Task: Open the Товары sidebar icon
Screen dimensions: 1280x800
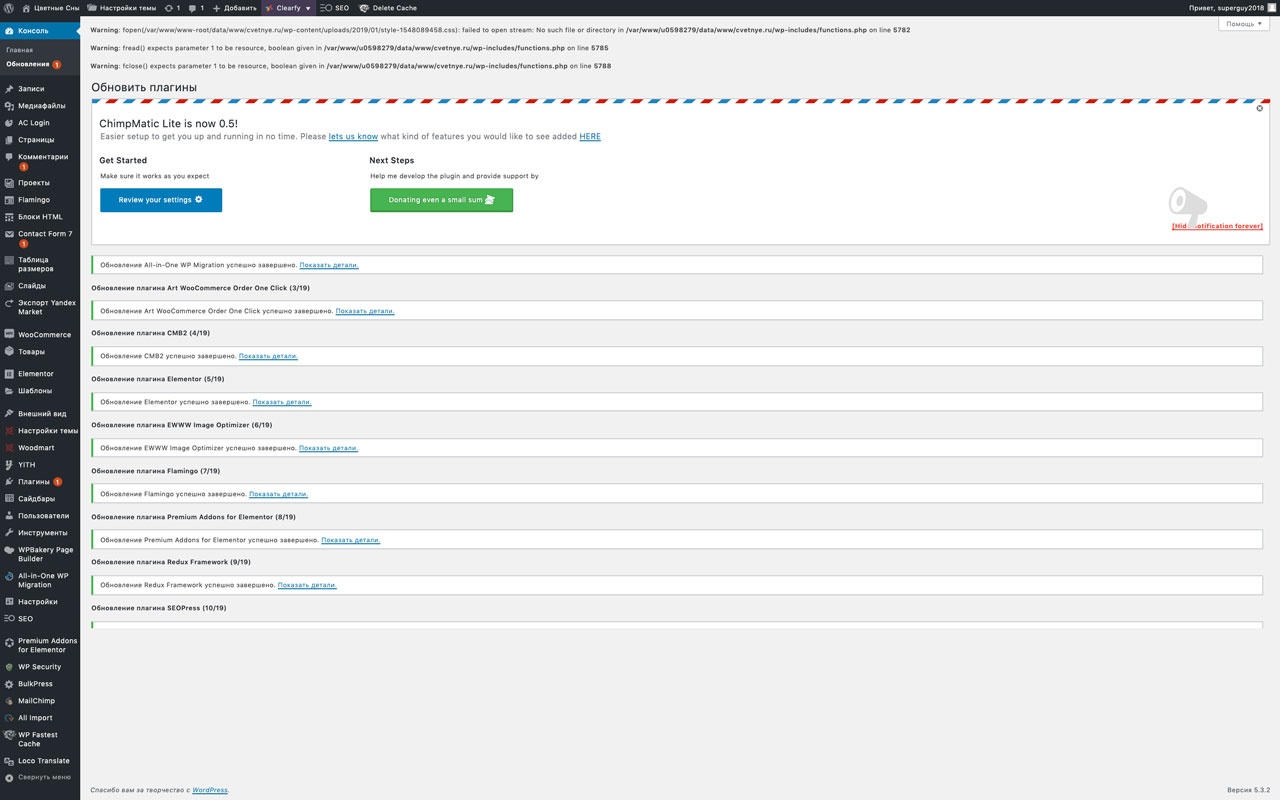Action: coord(9,352)
